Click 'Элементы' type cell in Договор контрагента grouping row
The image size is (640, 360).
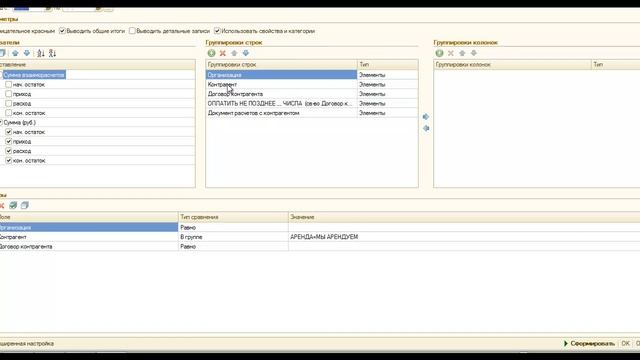coord(387,94)
